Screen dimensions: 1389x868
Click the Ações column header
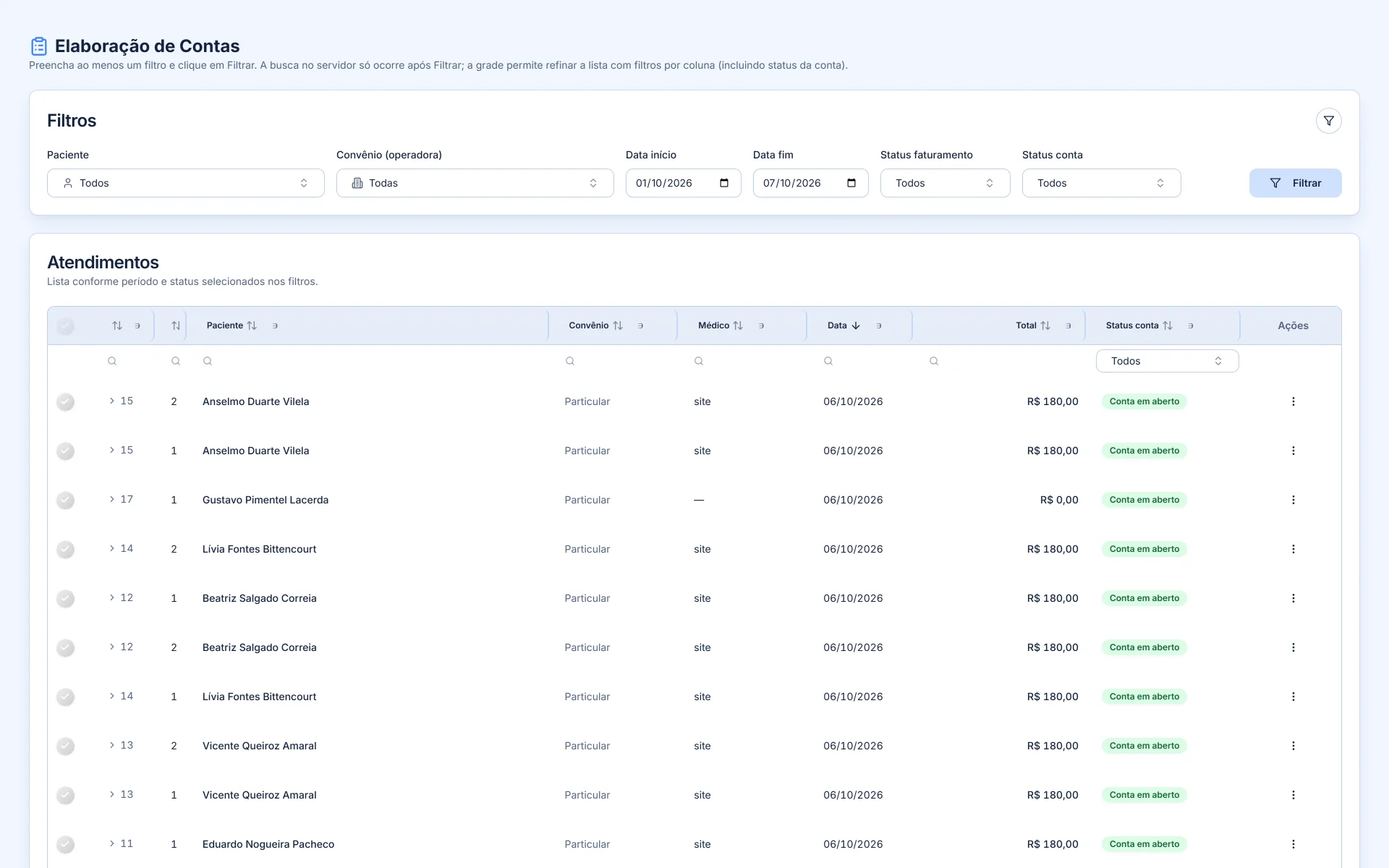pyautogui.click(x=1293, y=325)
